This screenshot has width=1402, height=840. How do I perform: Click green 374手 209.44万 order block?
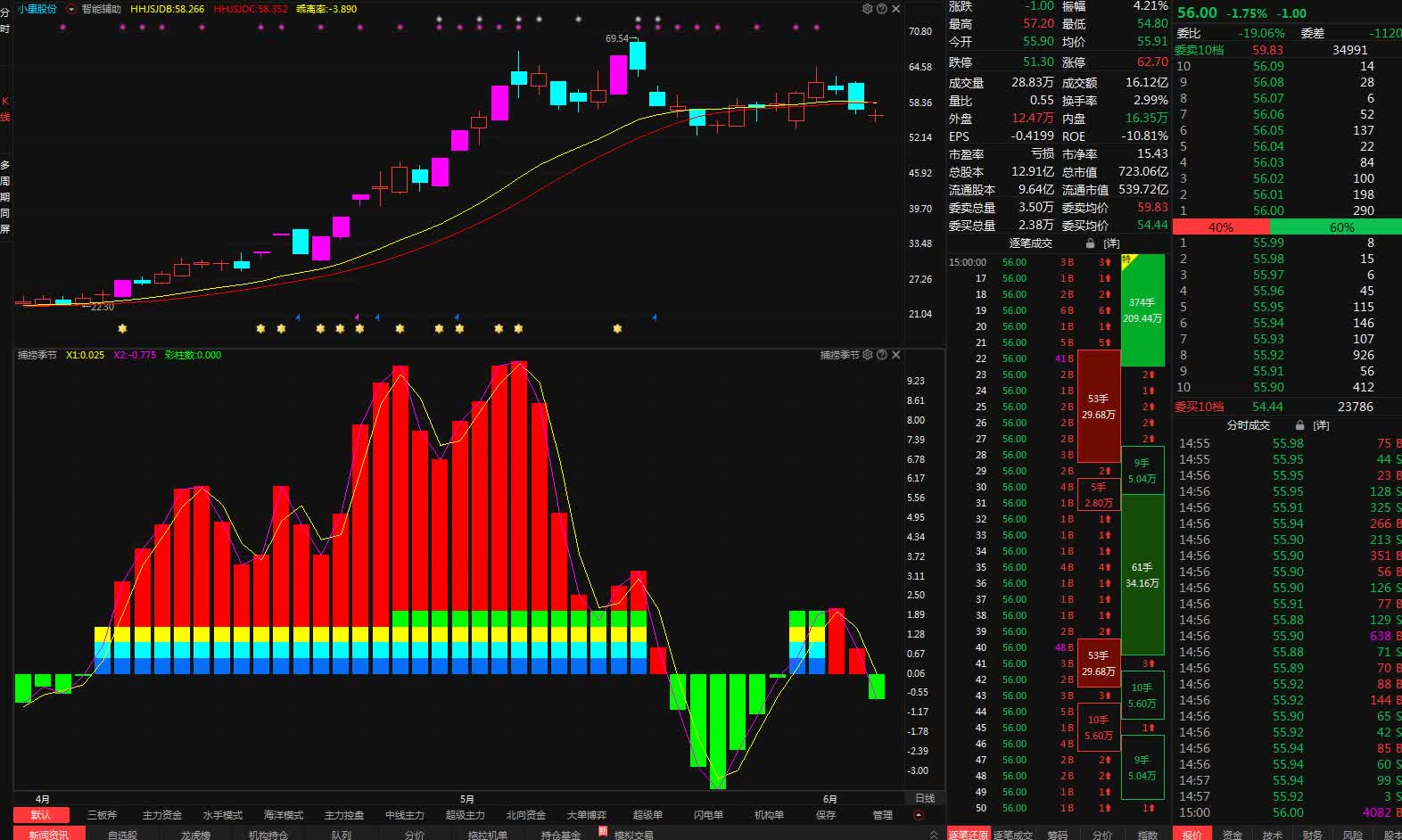[1142, 310]
